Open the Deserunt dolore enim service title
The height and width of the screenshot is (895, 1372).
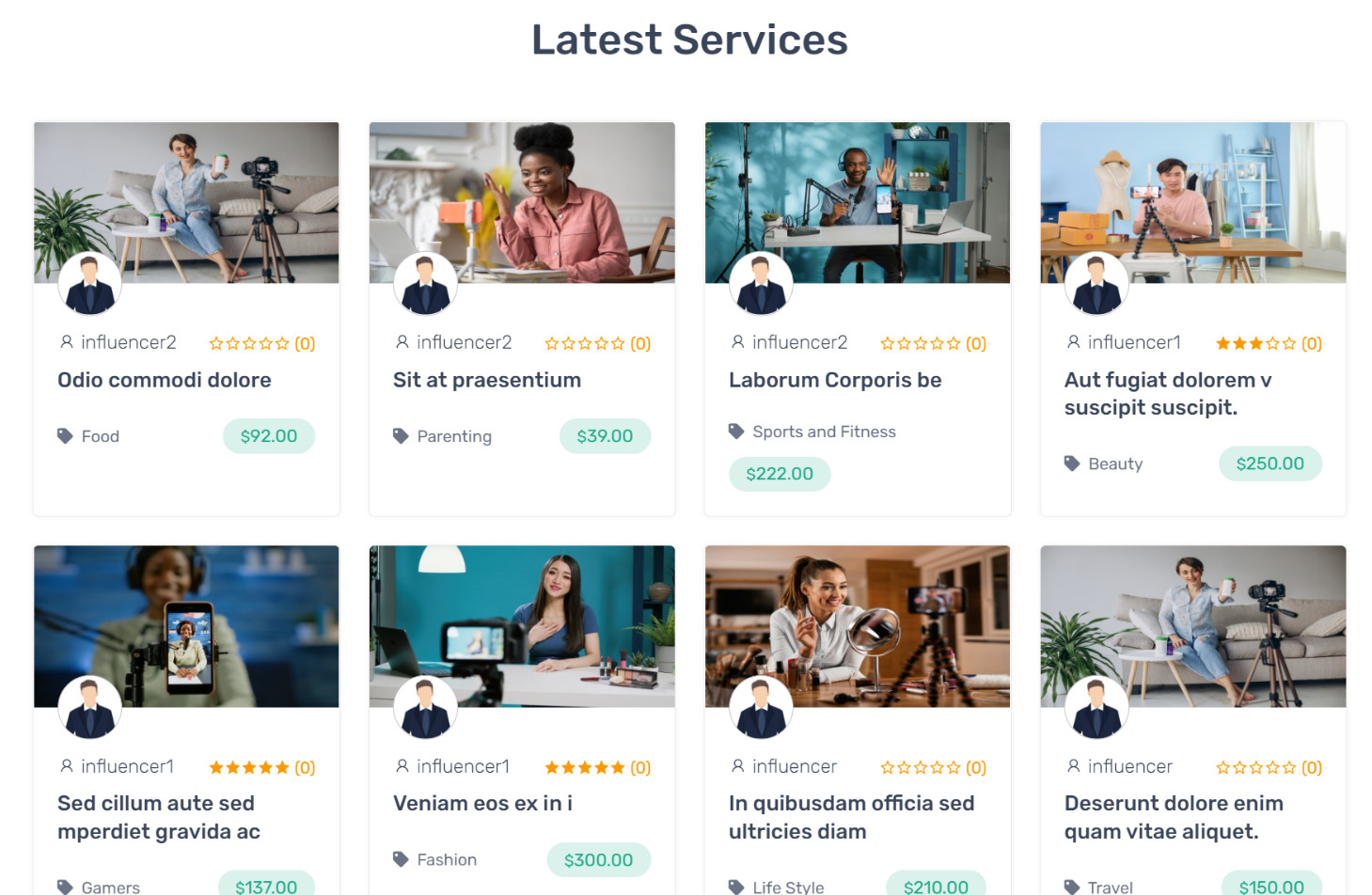coord(1175,817)
